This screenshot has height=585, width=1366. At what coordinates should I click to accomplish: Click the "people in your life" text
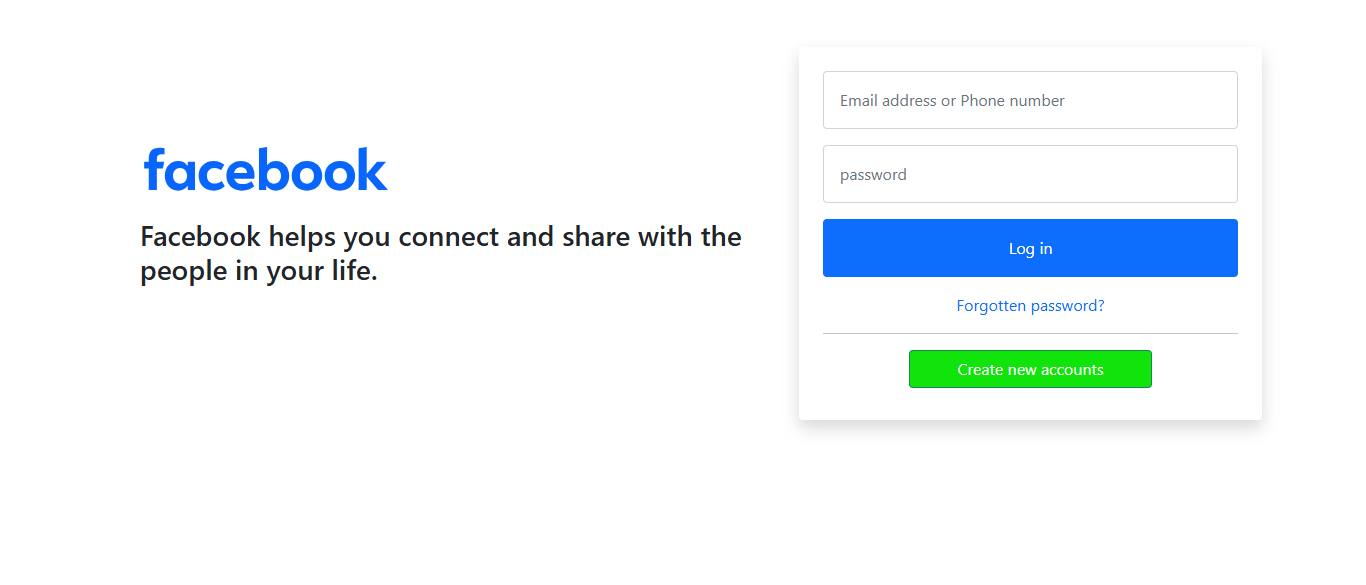pyautogui.click(x=259, y=271)
